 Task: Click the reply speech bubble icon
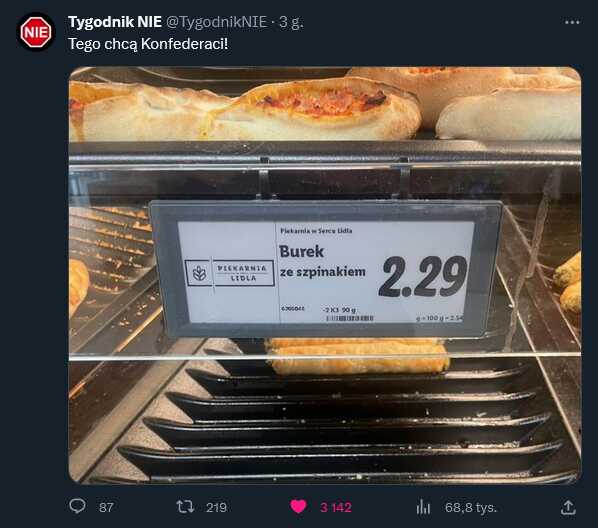(x=77, y=507)
